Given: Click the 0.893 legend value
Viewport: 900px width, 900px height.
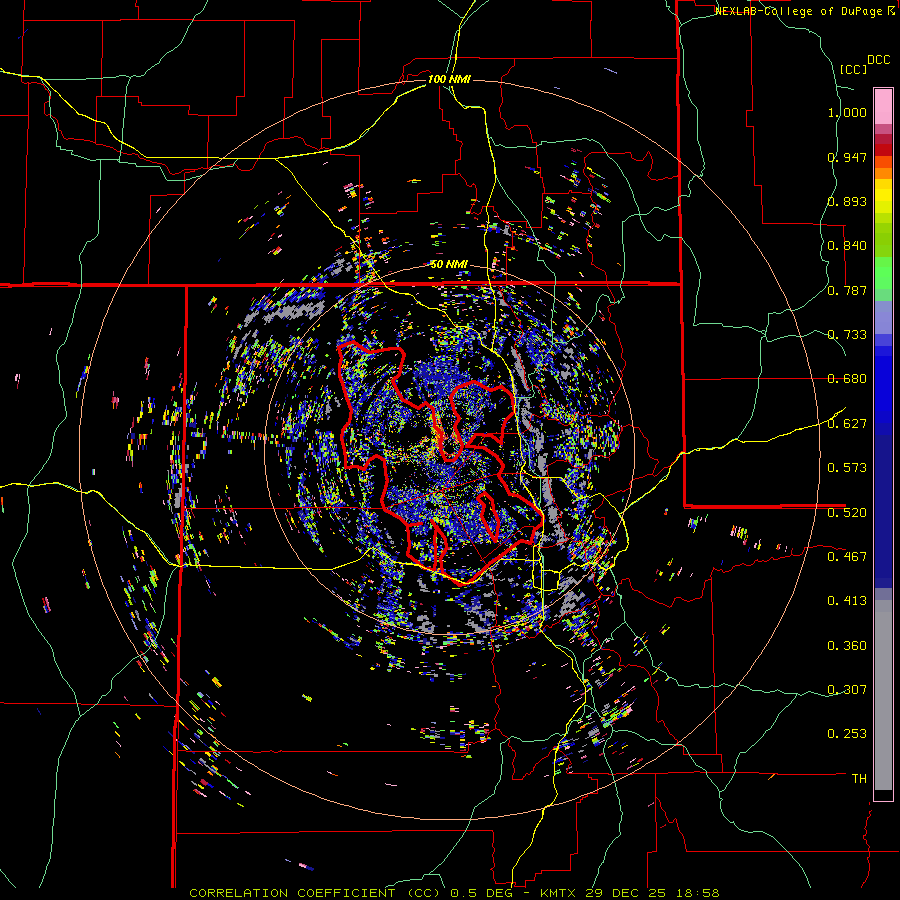Looking at the screenshot, I should point(847,201).
